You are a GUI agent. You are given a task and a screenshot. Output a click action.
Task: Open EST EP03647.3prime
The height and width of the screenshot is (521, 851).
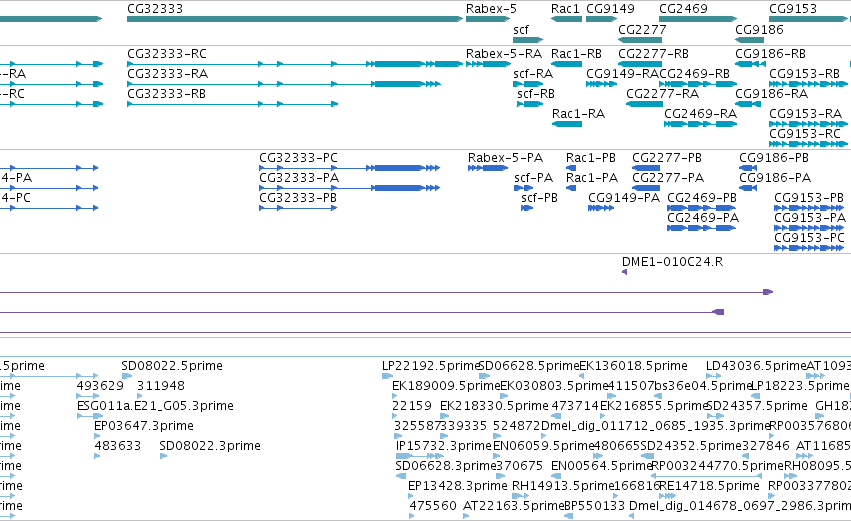[97, 436]
